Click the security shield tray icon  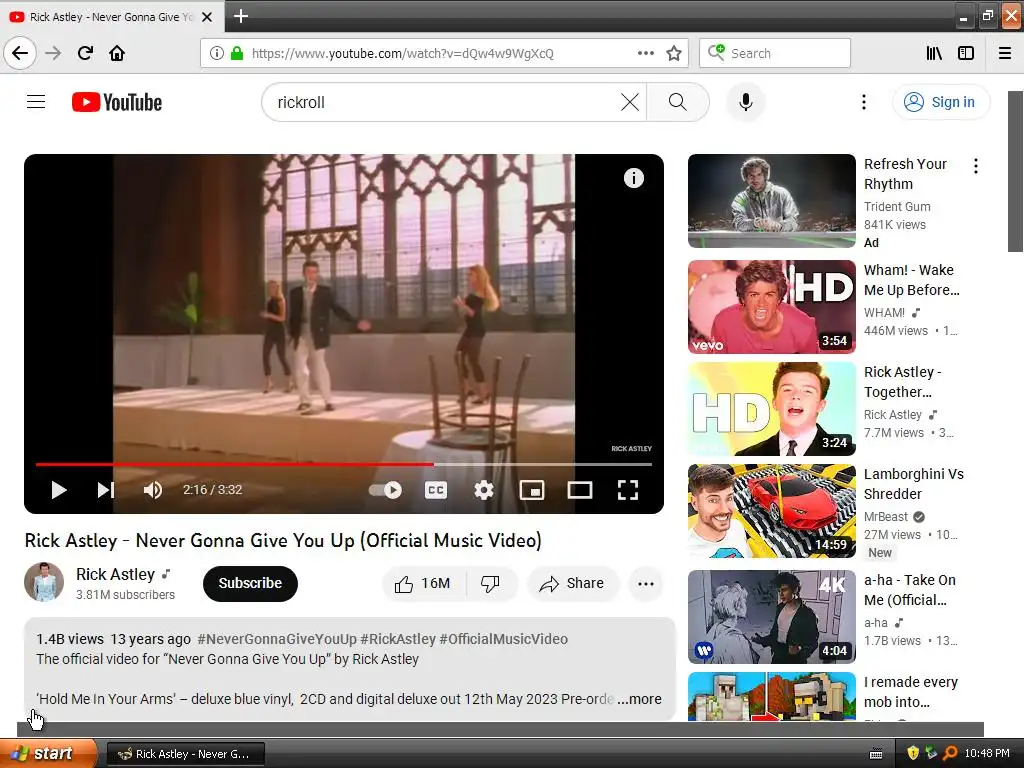pyautogui.click(x=913, y=753)
